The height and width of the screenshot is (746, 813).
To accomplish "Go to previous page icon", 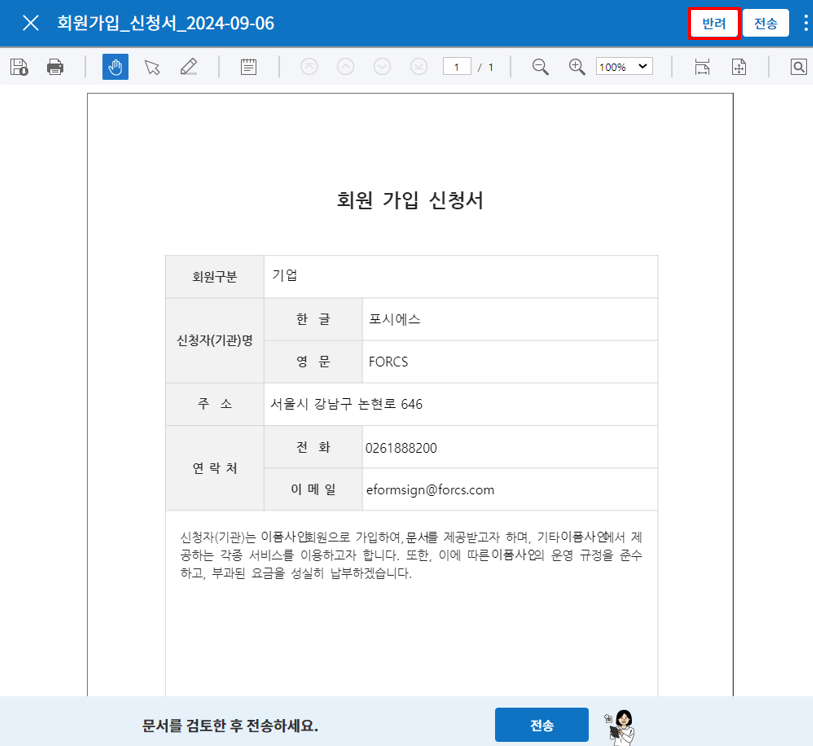I will click(x=345, y=67).
